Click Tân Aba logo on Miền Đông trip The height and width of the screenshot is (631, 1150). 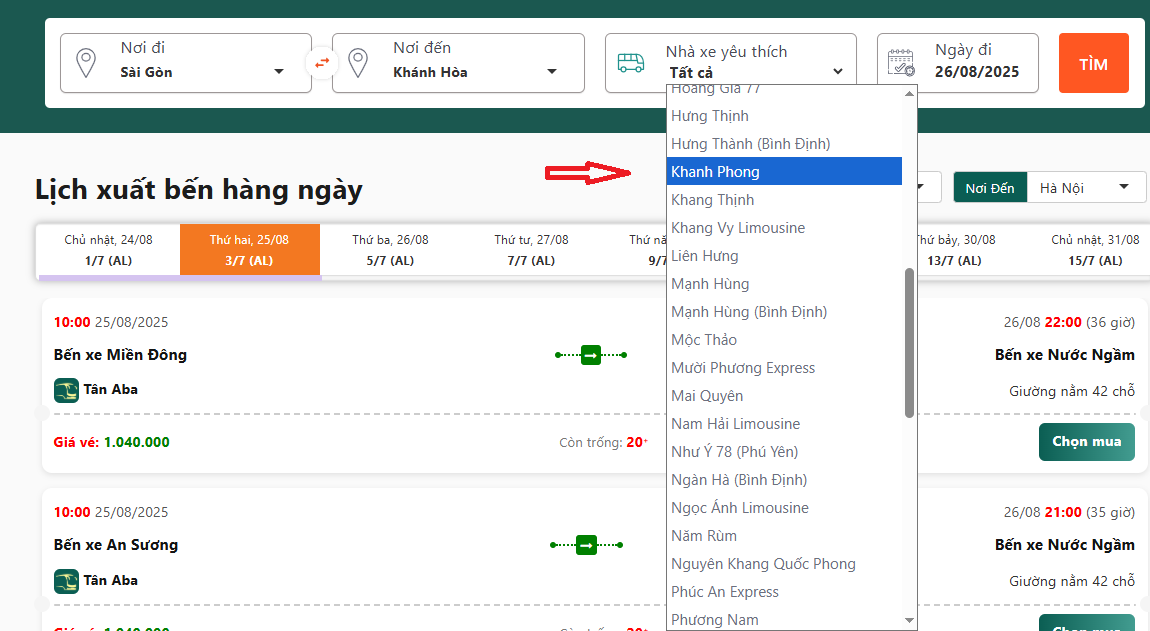66,390
